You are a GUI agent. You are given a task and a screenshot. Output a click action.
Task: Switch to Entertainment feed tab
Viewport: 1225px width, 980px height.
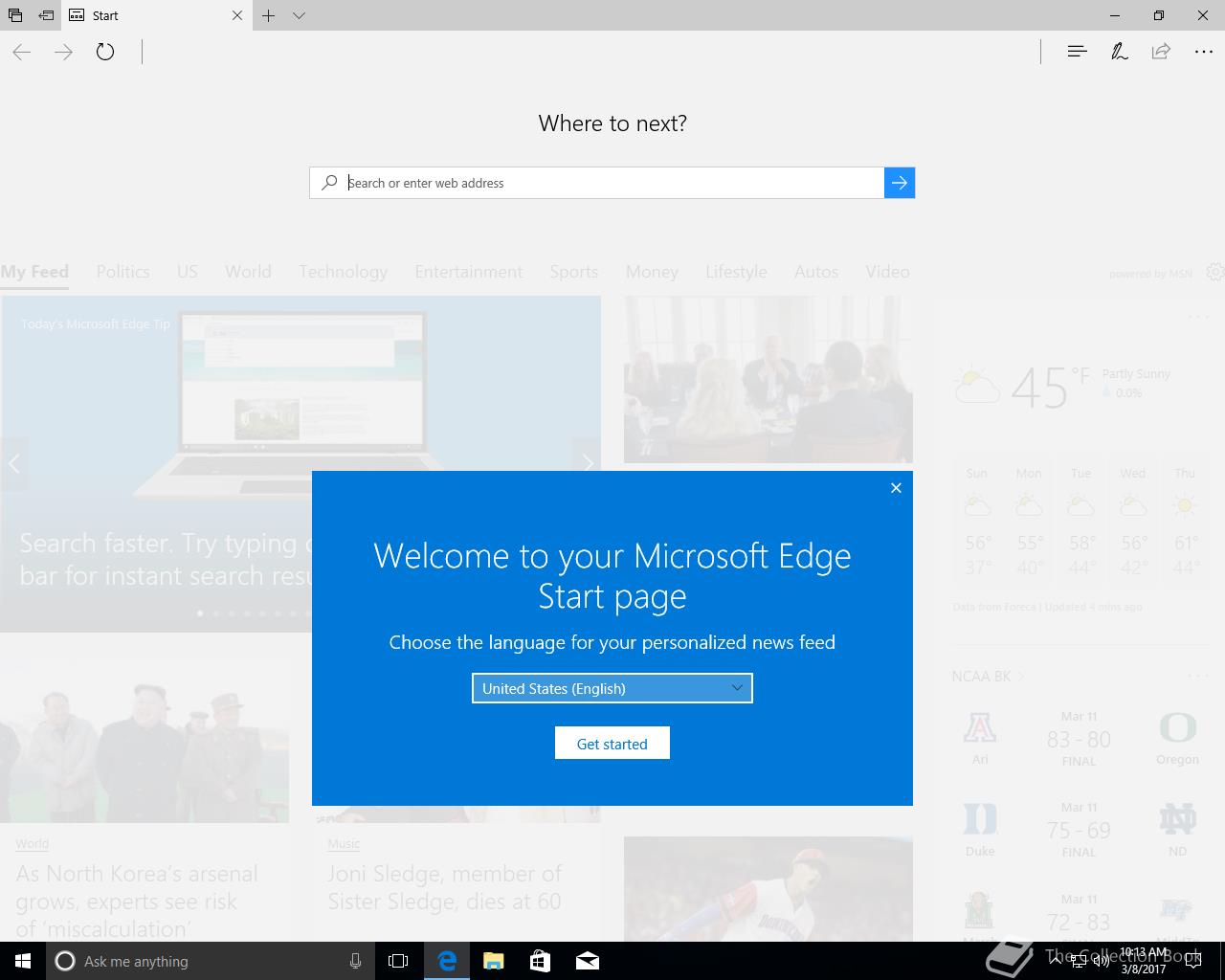pyautogui.click(x=469, y=272)
